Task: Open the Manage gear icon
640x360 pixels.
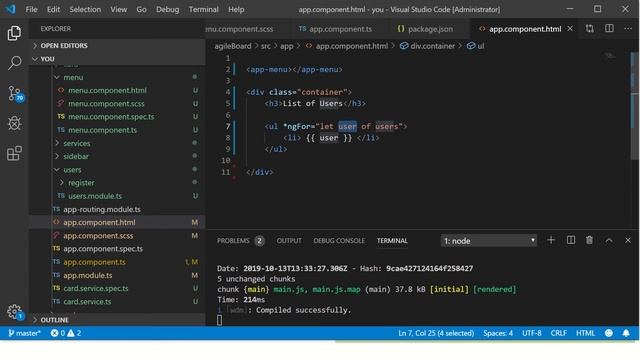Action: click(x=15, y=312)
